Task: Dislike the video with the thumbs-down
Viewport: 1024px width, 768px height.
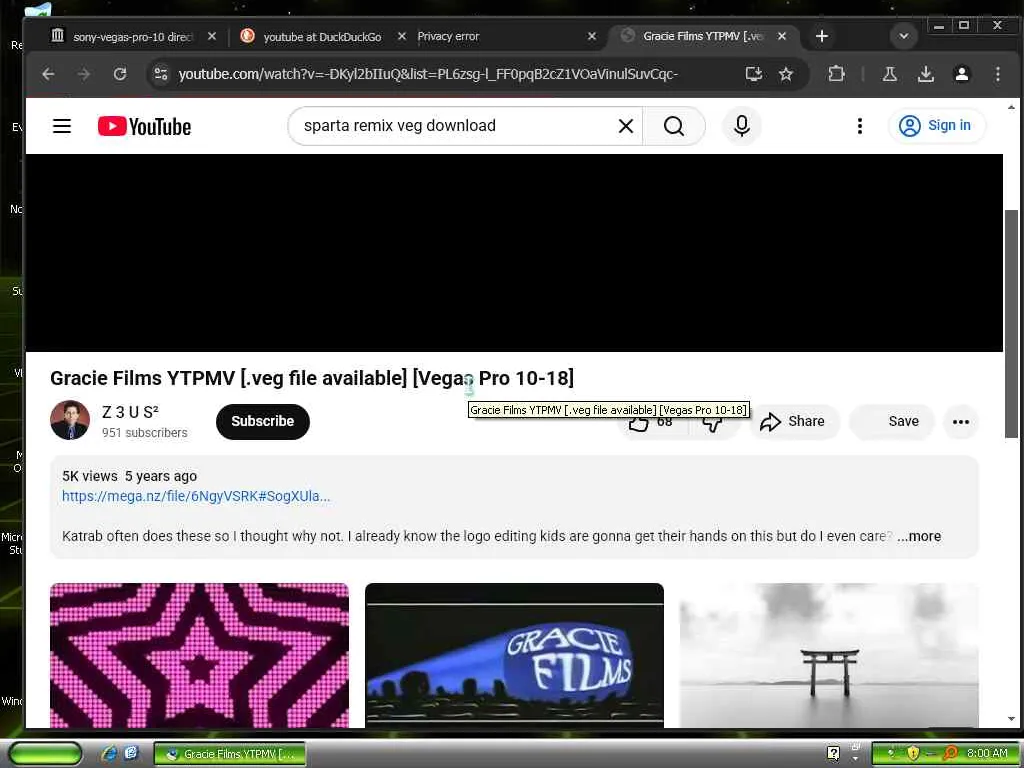Action: (713, 423)
